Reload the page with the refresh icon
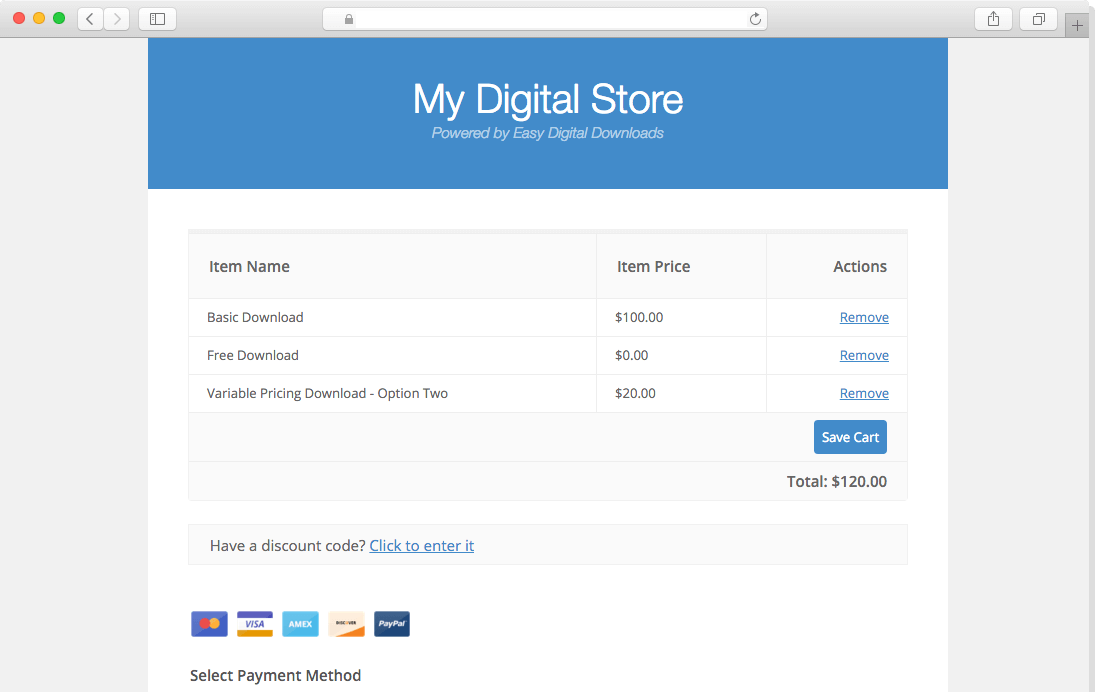The height and width of the screenshot is (692, 1095). (x=755, y=19)
